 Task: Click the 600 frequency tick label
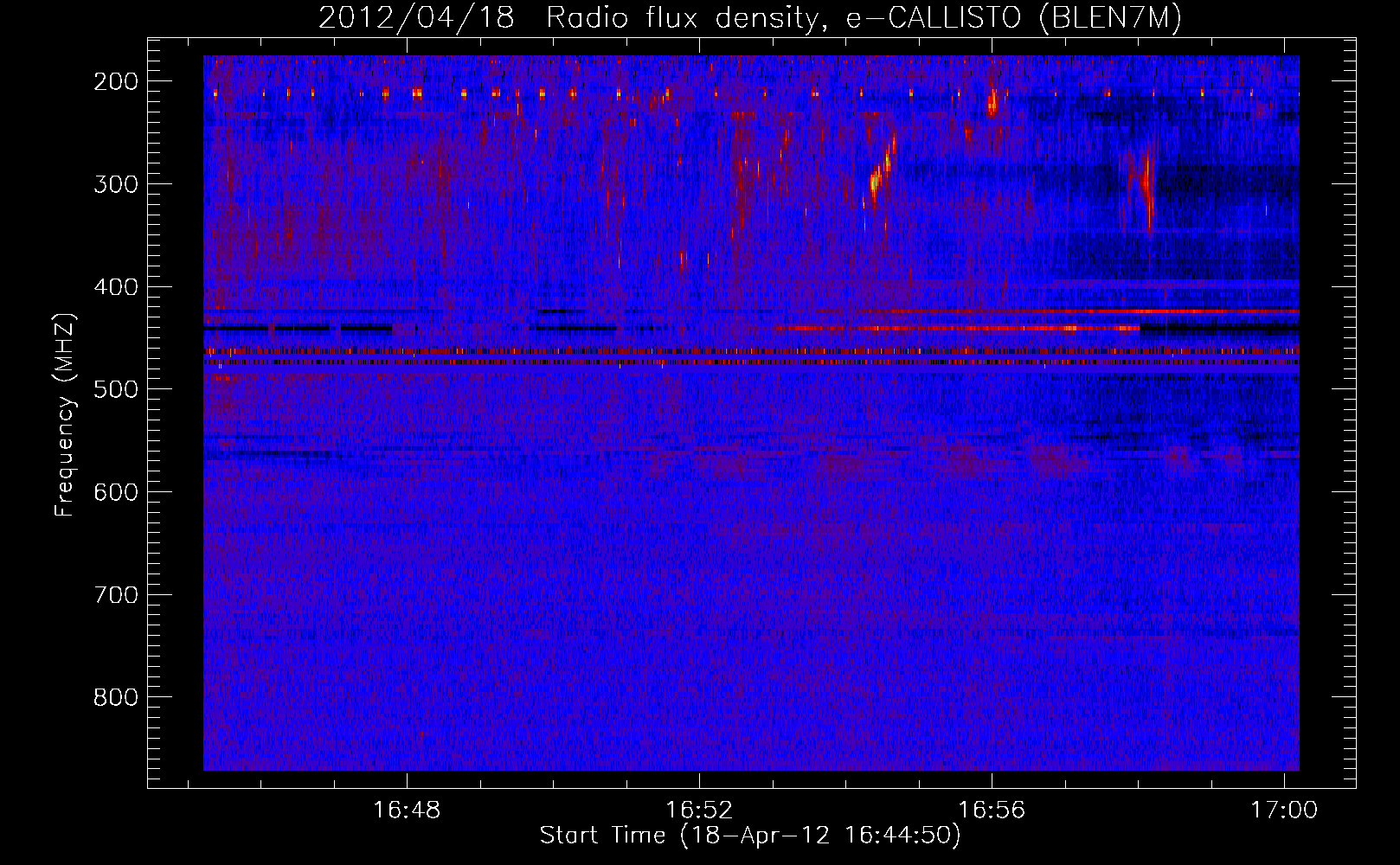[x=115, y=492]
